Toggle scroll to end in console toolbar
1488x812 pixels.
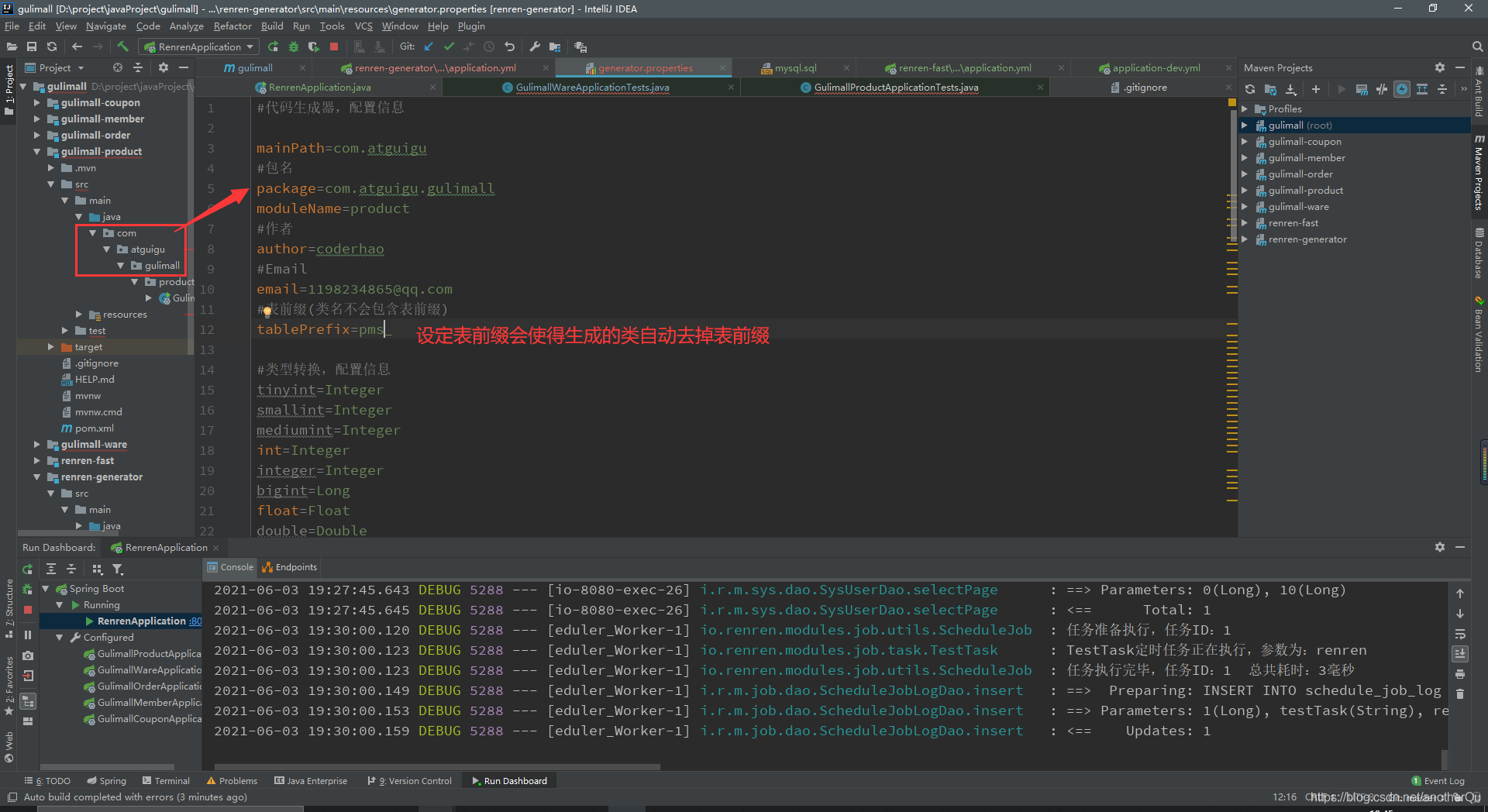coord(1460,654)
